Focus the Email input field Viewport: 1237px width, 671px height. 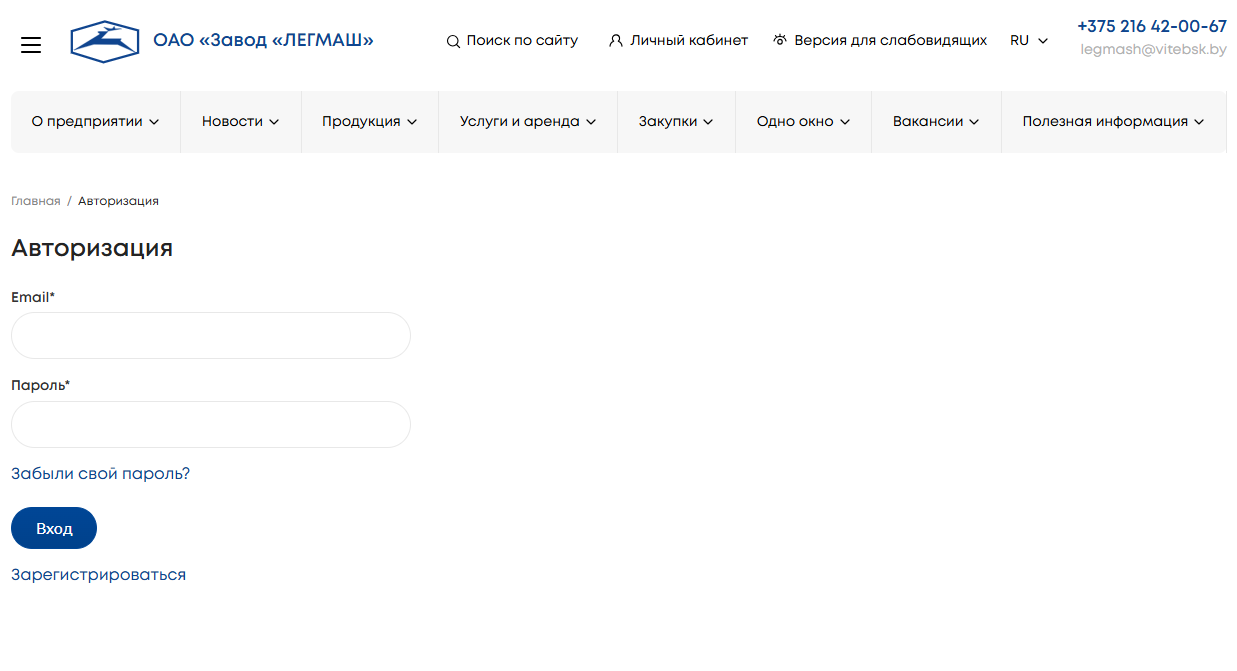click(x=211, y=336)
